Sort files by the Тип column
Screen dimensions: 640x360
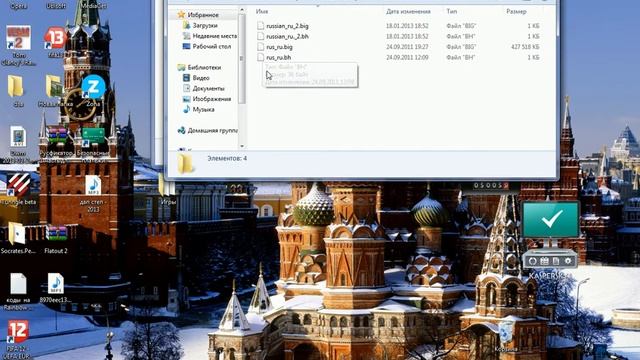(x=451, y=11)
